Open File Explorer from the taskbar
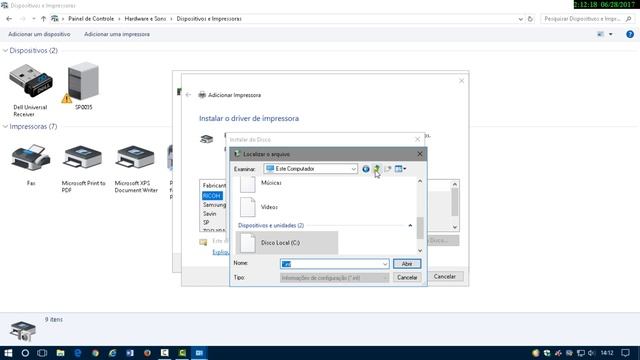640x360 pixels. tap(60, 353)
